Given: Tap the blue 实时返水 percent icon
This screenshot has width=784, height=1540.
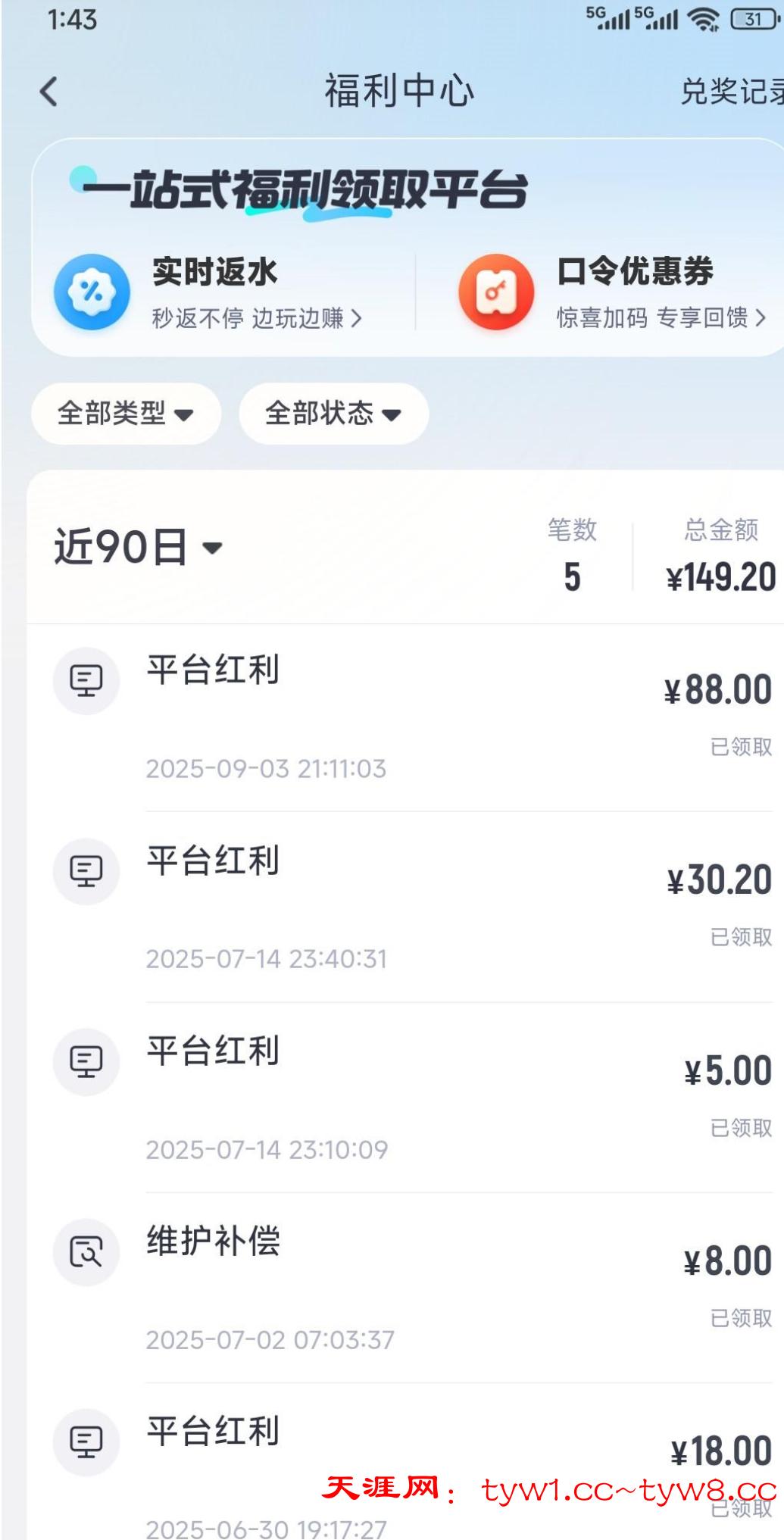Looking at the screenshot, I should pyautogui.click(x=92, y=292).
